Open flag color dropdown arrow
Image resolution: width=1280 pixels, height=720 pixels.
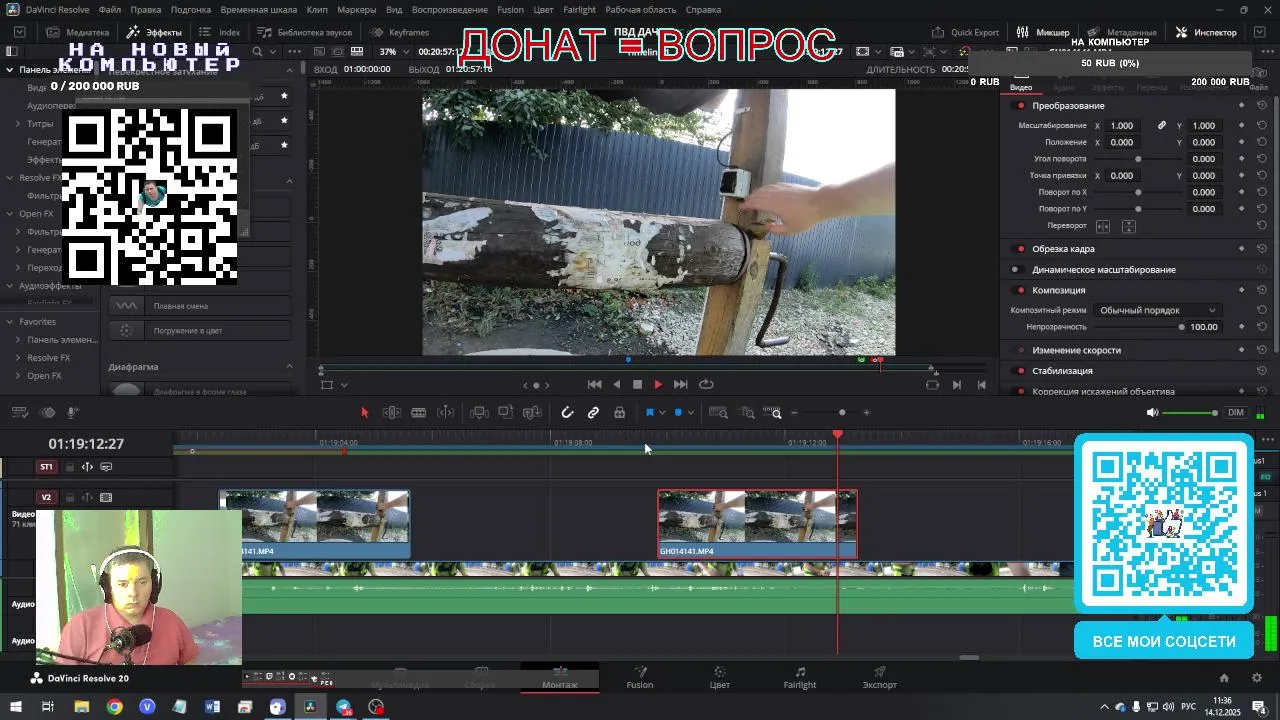[x=662, y=413]
